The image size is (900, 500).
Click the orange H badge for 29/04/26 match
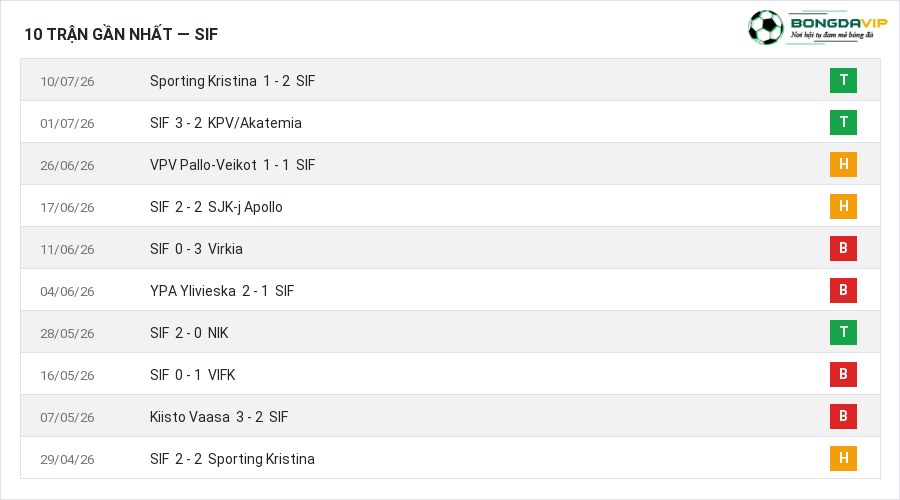pyautogui.click(x=843, y=458)
